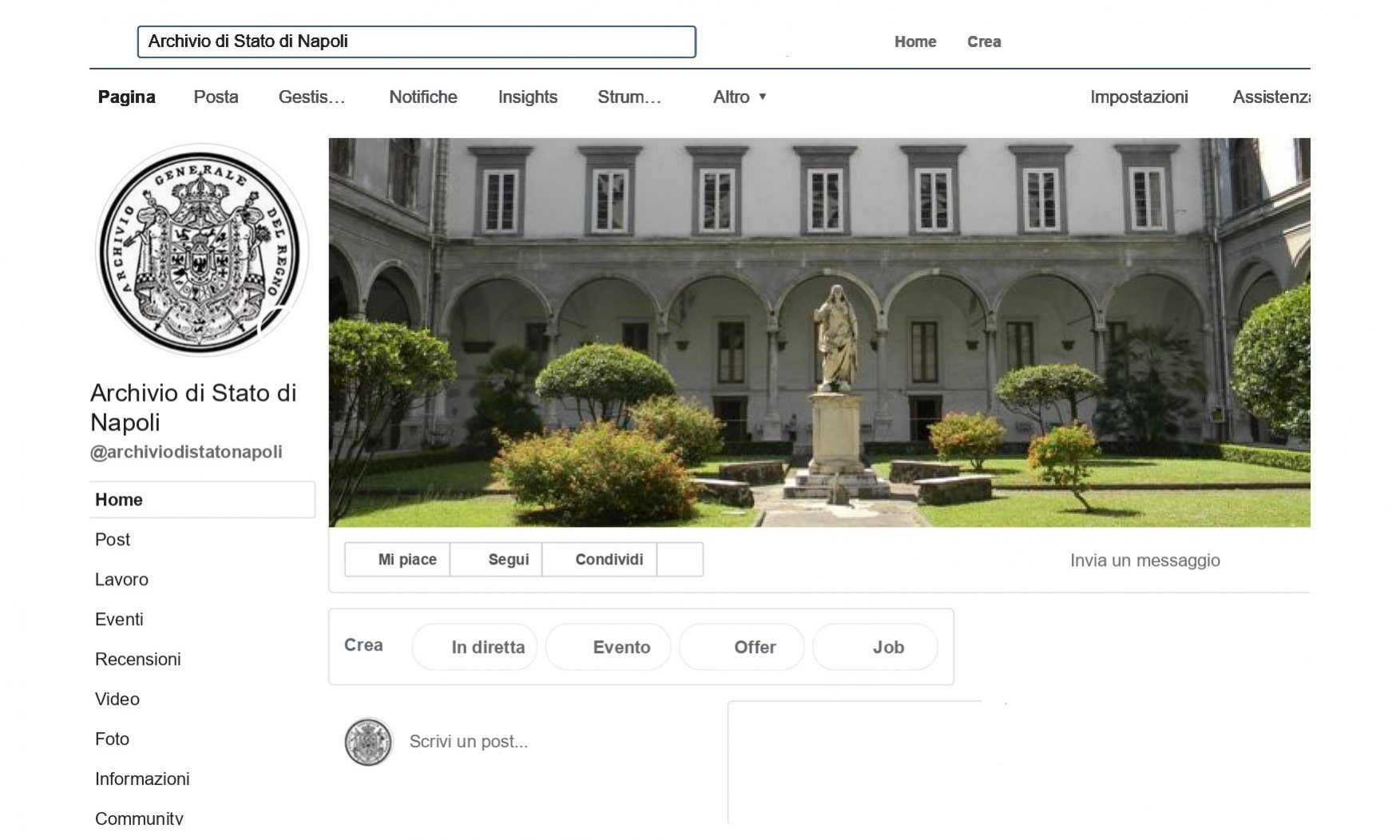Viewport: 1400px width, 840px height.
Task: Open the Strum… tools menu
Action: pos(630,97)
